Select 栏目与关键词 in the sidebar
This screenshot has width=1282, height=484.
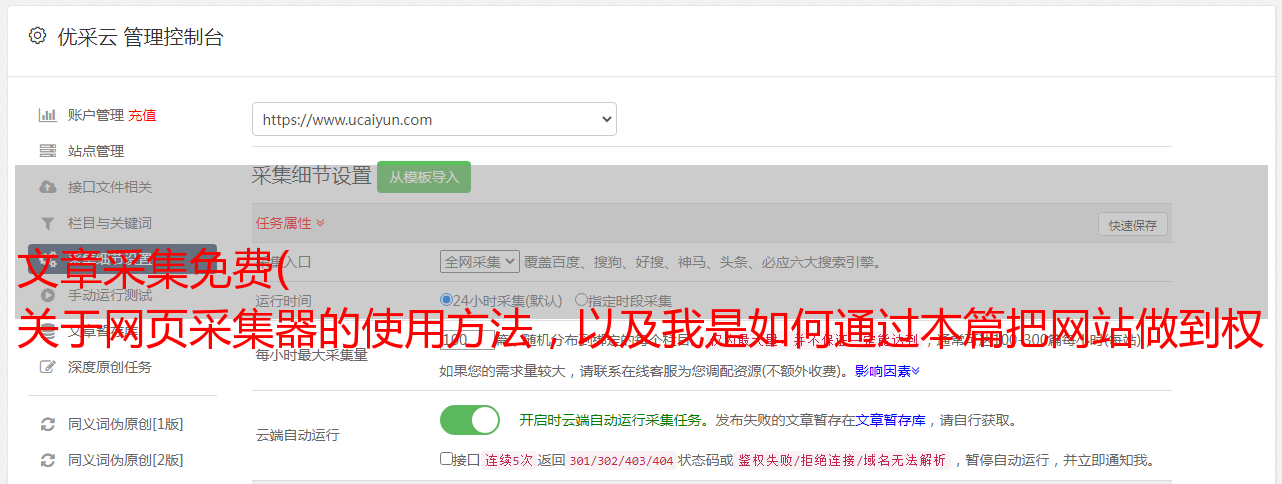(110, 223)
